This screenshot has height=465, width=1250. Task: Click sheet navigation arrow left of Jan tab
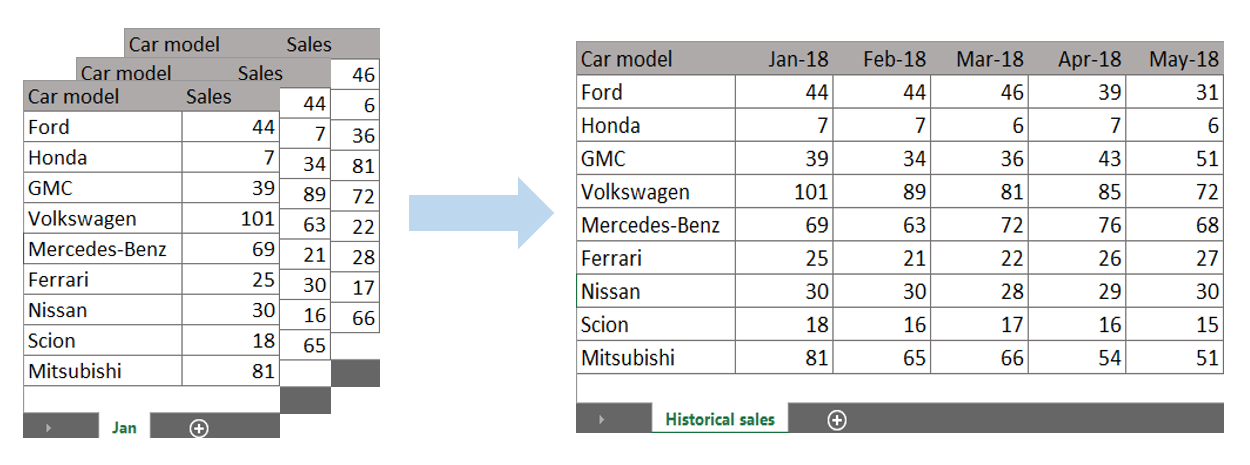point(48,428)
